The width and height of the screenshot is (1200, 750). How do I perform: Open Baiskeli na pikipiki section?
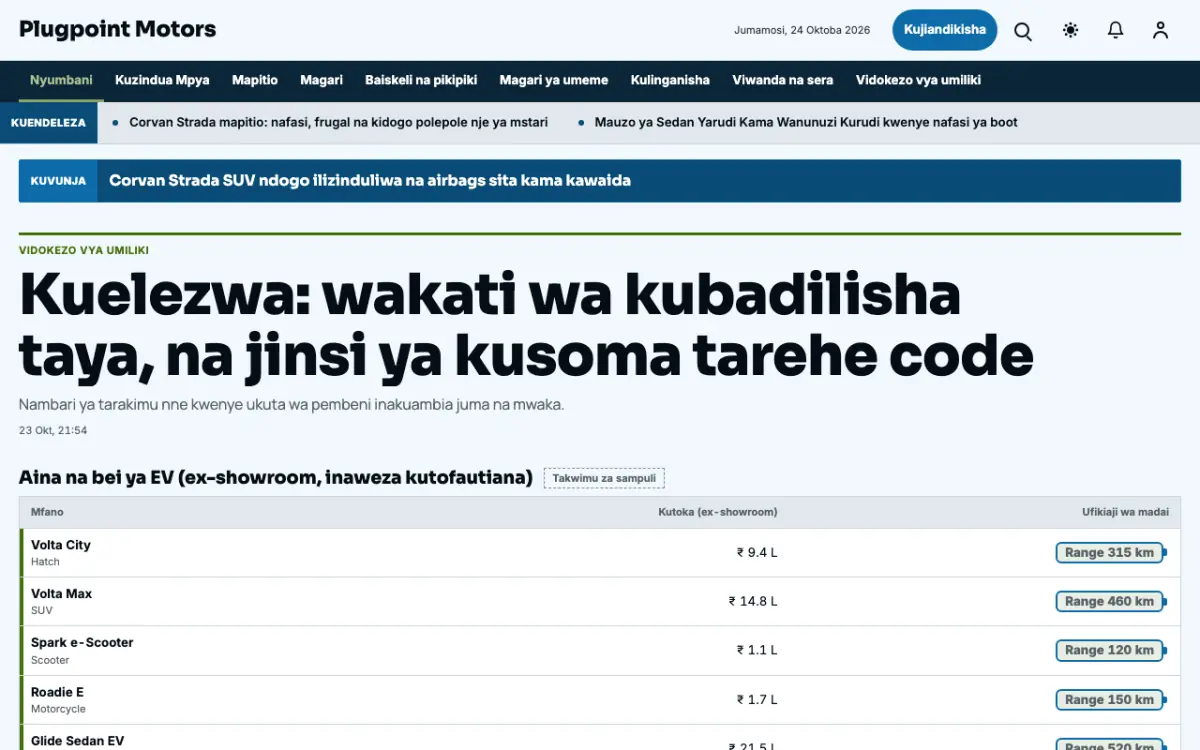tap(421, 80)
